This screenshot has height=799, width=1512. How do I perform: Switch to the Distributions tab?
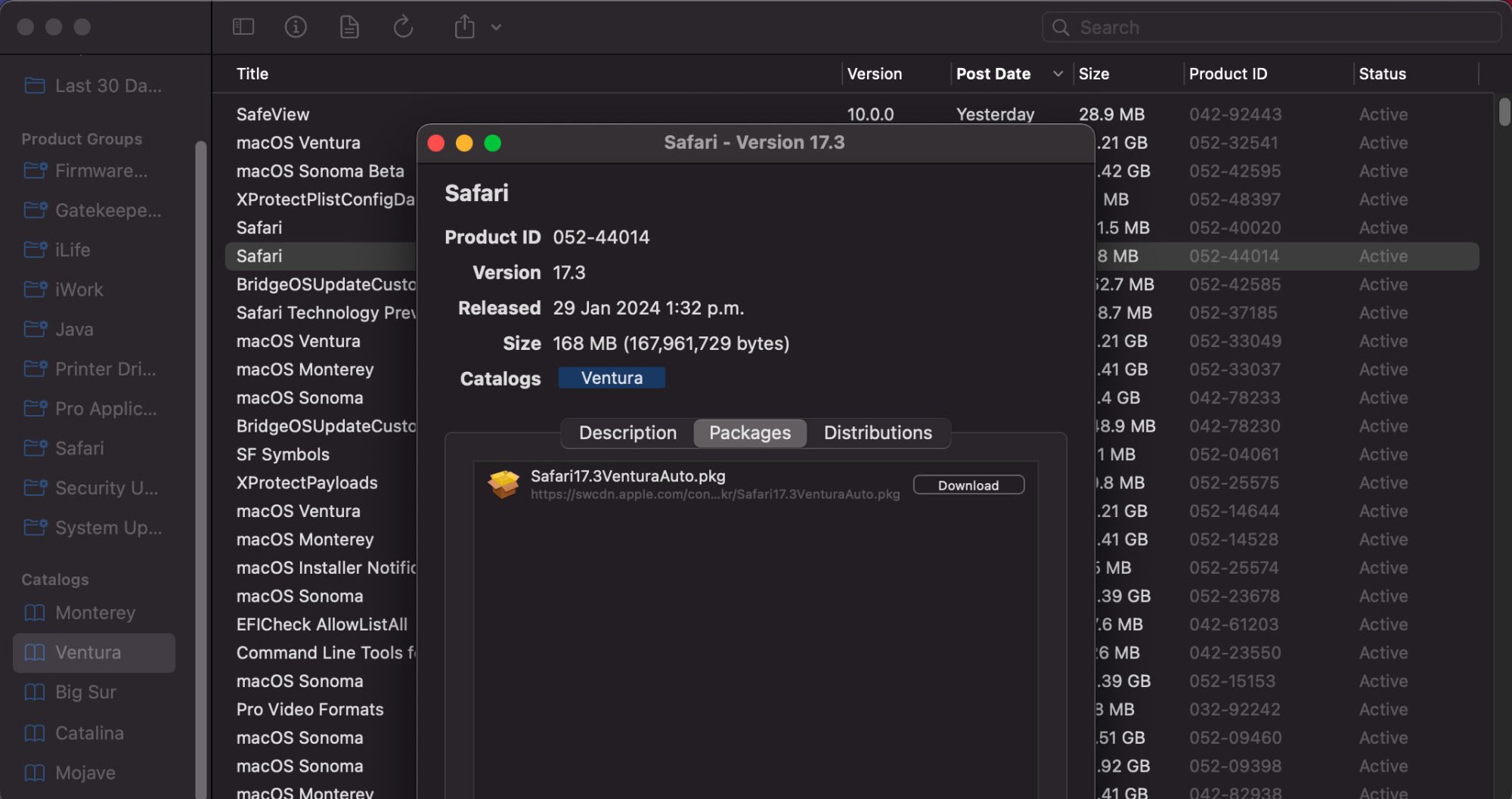[878, 433]
